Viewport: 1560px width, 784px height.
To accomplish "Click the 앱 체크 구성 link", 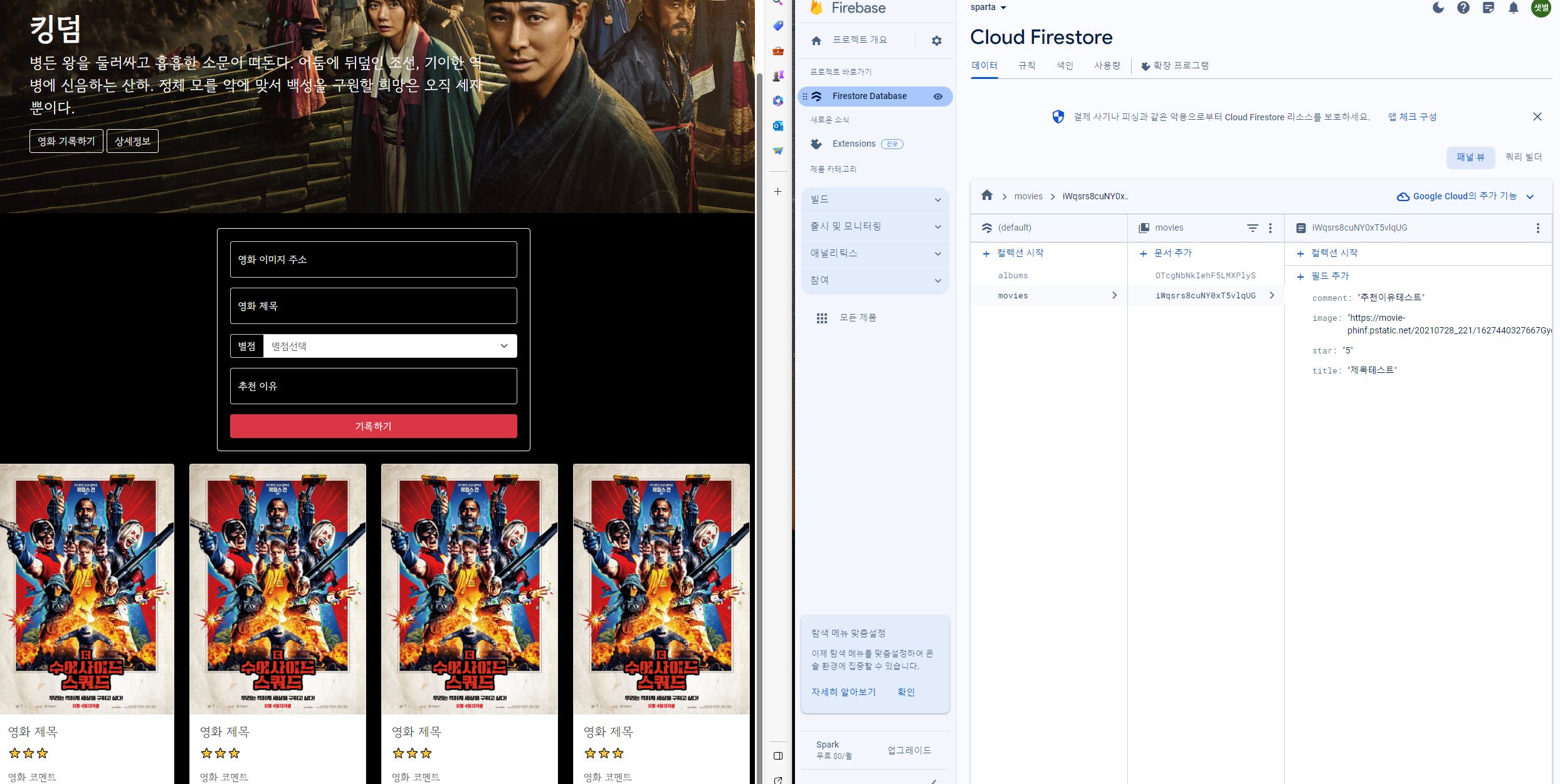I will (x=1412, y=117).
